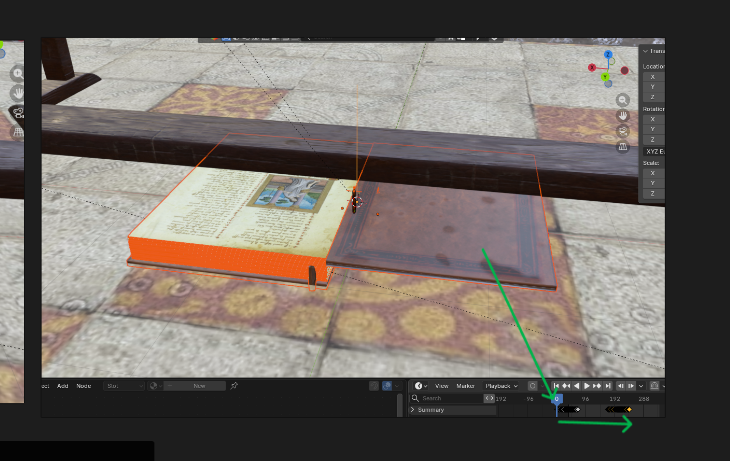
Task: Toggle the node editor overlays button
Action: pyautogui.click(x=387, y=386)
